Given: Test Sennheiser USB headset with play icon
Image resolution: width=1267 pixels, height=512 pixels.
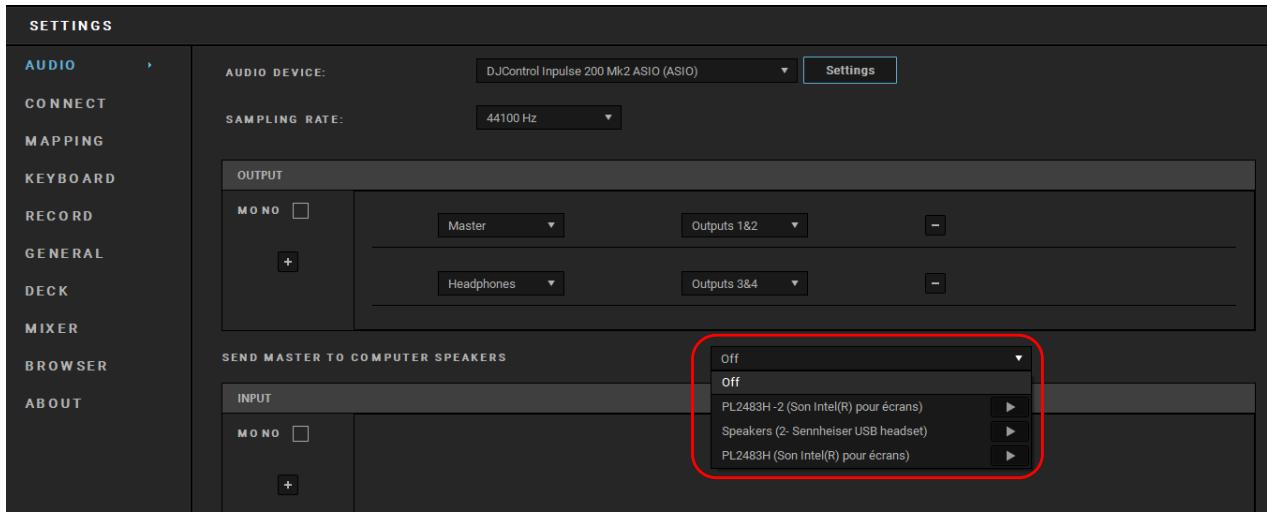Looking at the screenshot, I should pyautogui.click(x=1010, y=431).
